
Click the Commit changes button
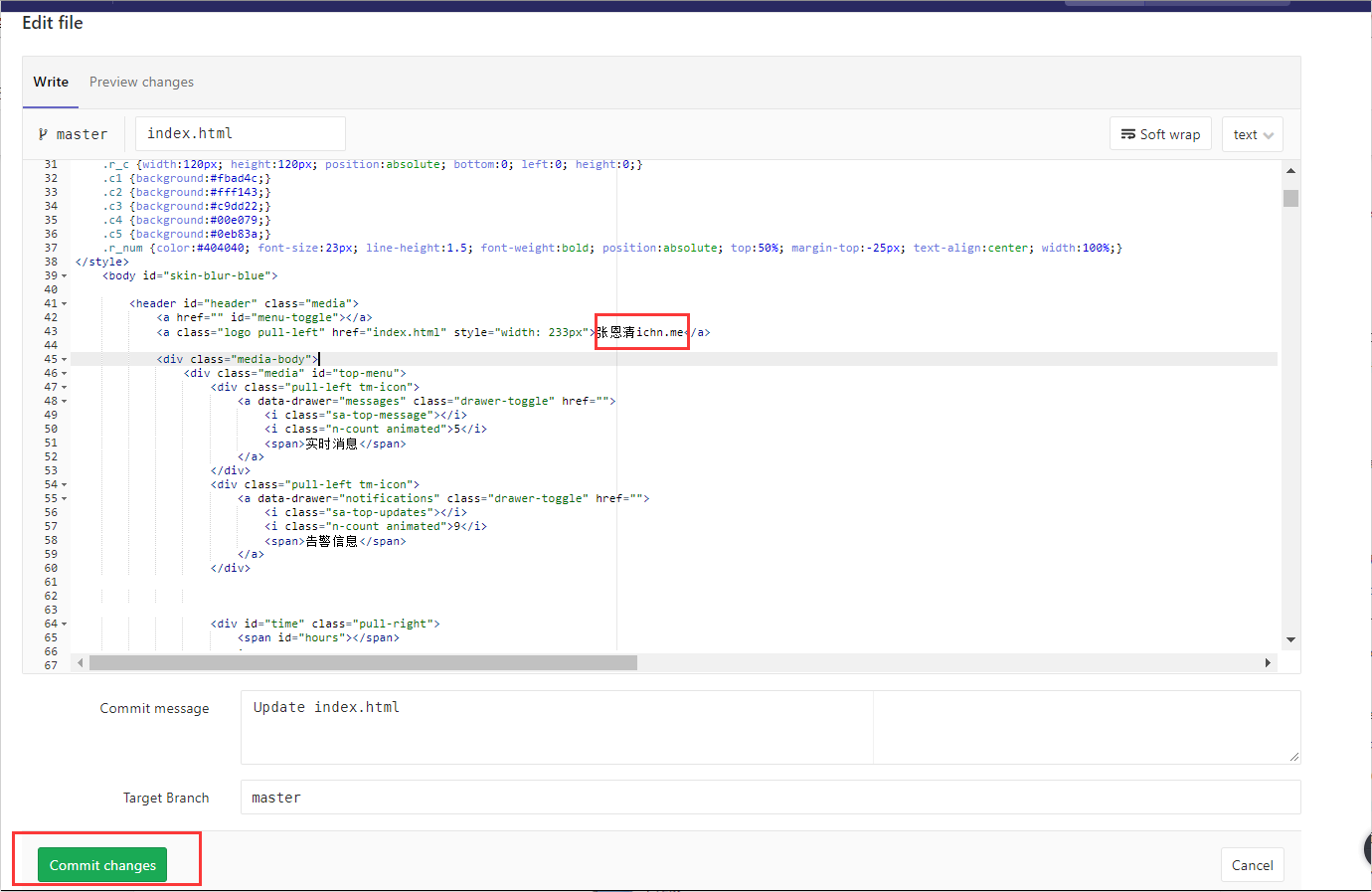pyautogui.click(x=102, y=864)
